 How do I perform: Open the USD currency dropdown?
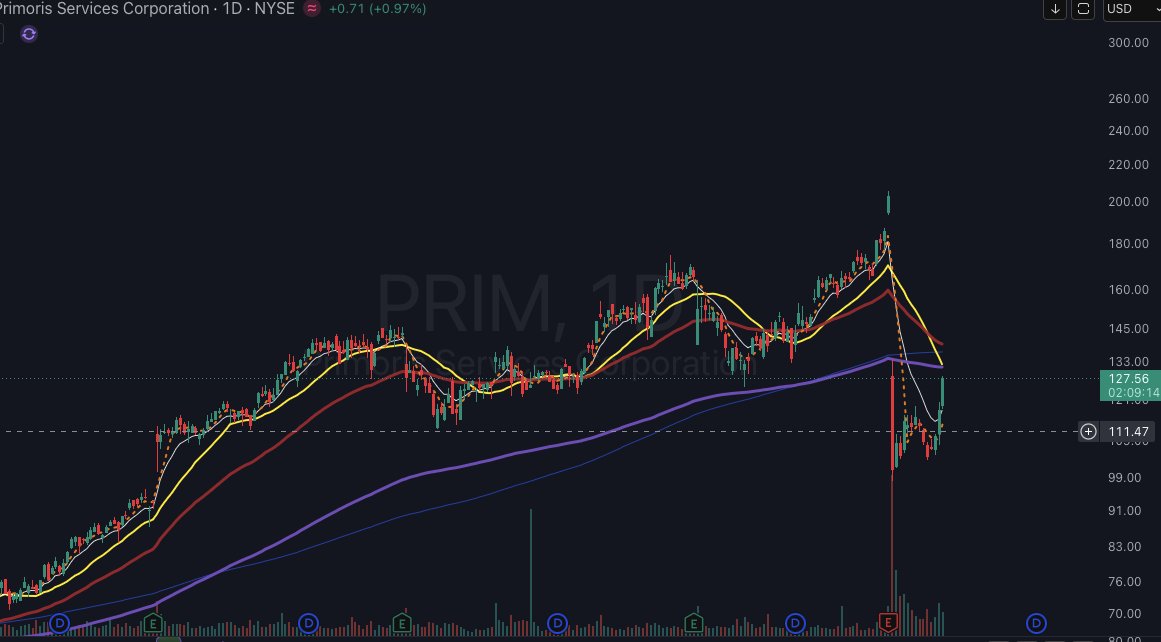point(1131,9)
